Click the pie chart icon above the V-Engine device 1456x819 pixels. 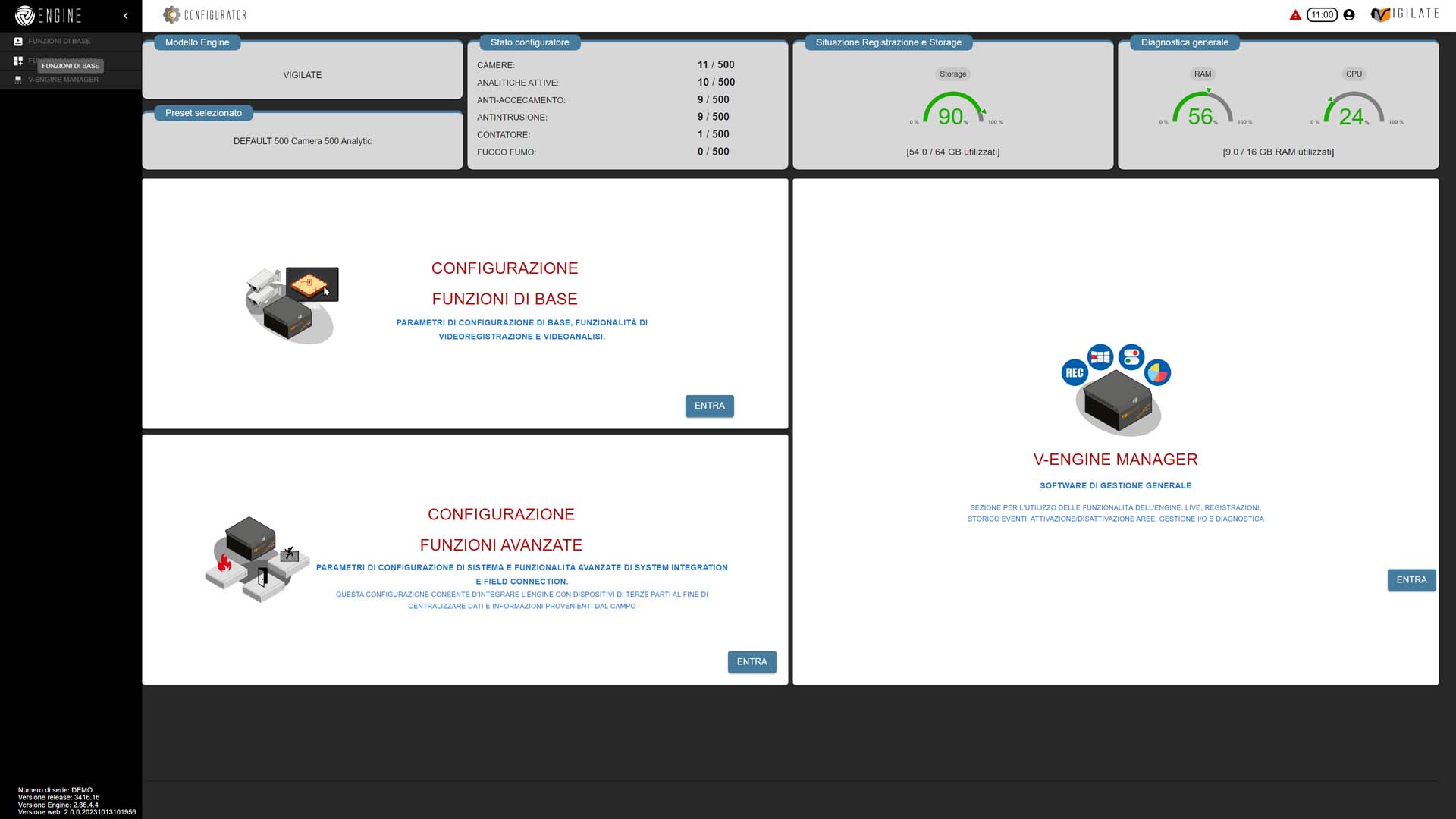[1157, 372]
